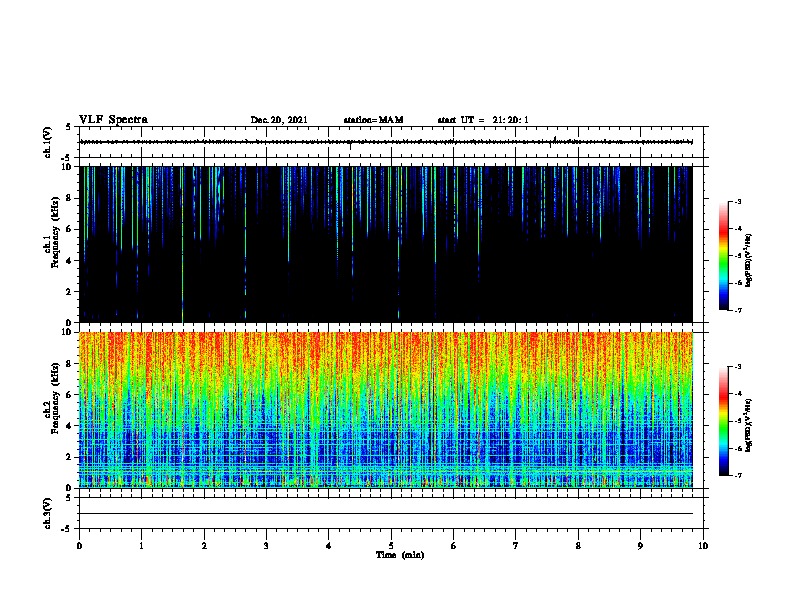Click the "-3" value atop ch.1 colorbar
Screen dimensions: 792x612
coord(738,202)
